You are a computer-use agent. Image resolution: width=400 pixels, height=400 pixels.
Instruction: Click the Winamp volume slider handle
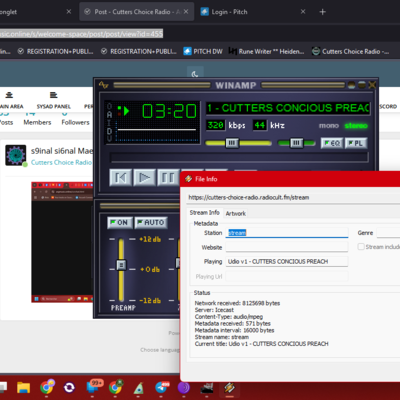click(232, 143)
